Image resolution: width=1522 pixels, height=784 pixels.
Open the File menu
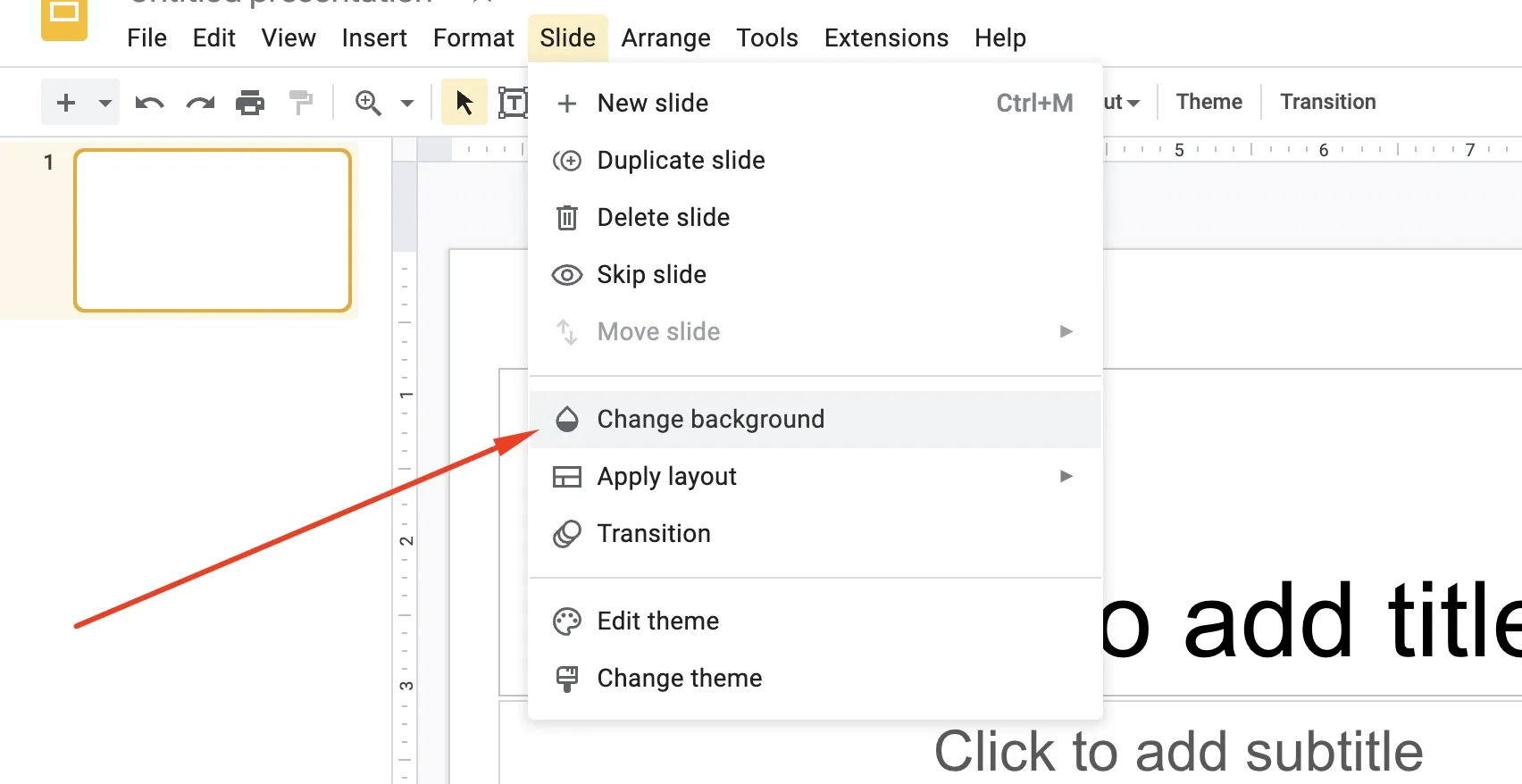tap(146, 38)
